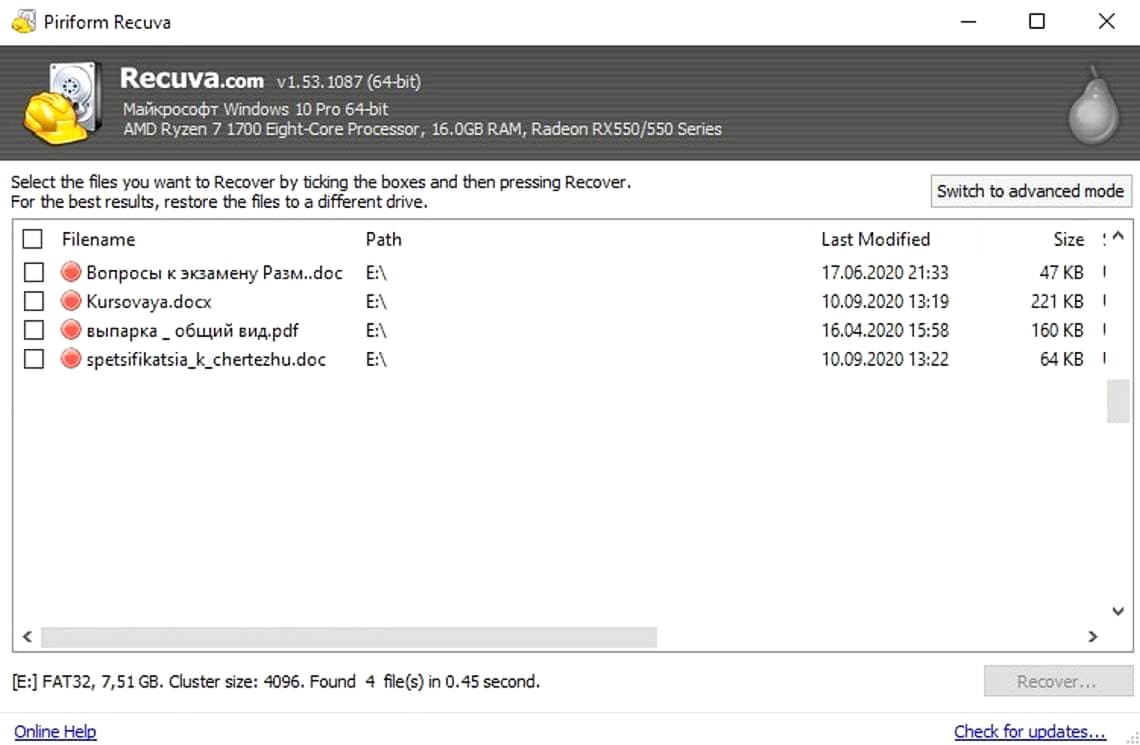1140x745 pixels.
Task: Click the red status dot for Kursovaya.docx
Action: pos(71,301)
